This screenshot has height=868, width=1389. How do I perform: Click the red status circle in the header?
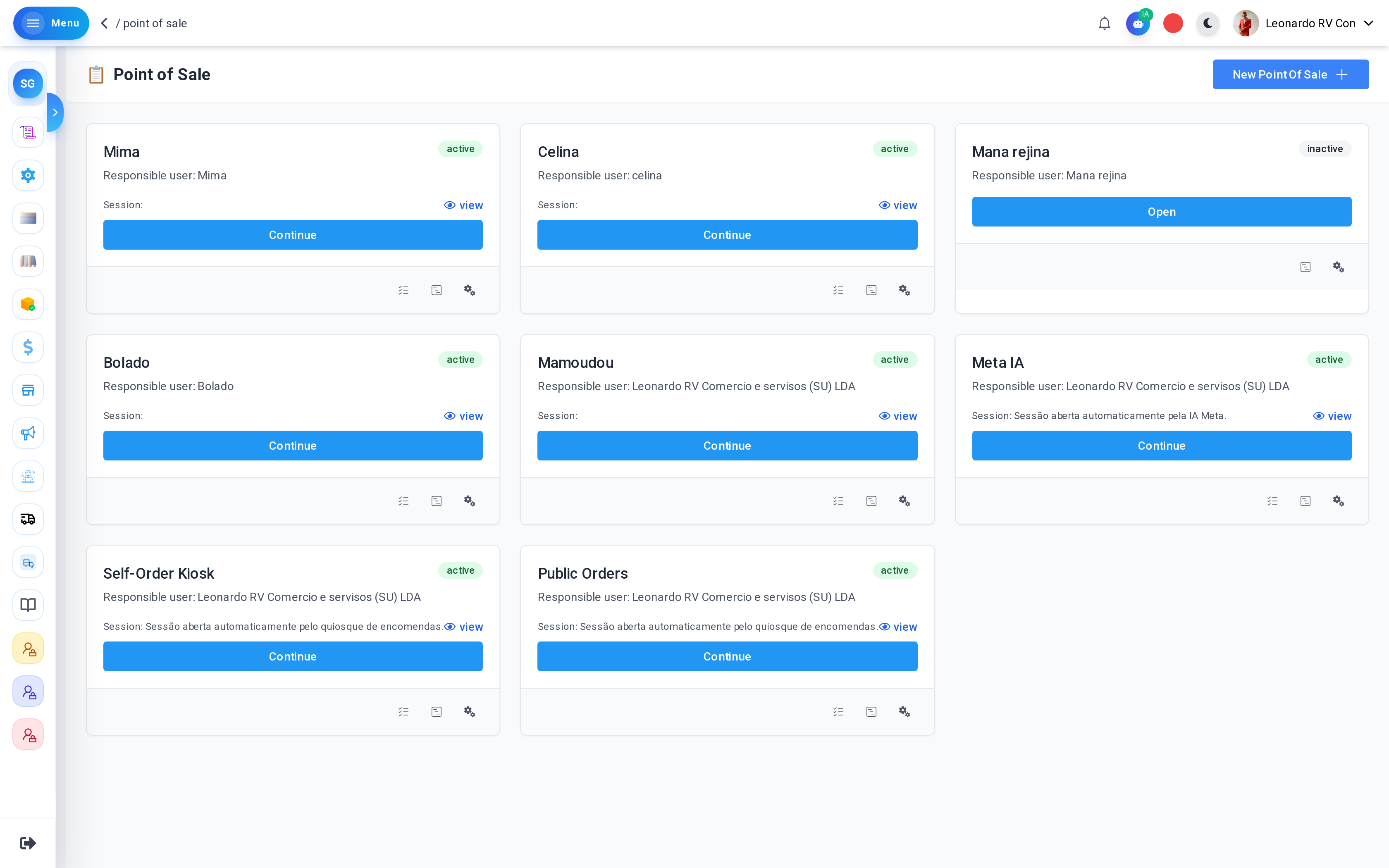(x=1173, y=24)
